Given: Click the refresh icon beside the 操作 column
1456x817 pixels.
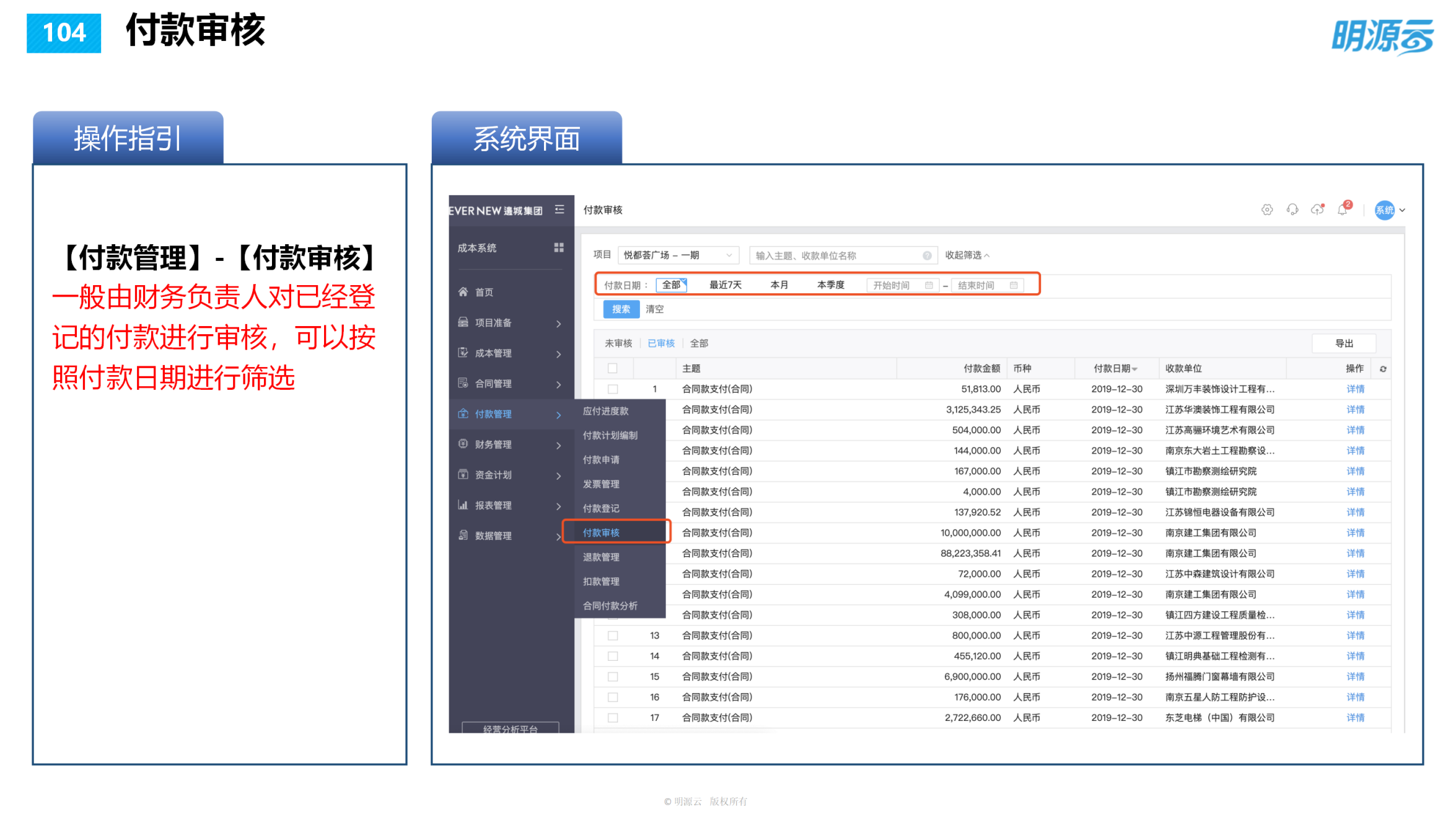Looking at the screenshot, I should [x=1382, y=368].
